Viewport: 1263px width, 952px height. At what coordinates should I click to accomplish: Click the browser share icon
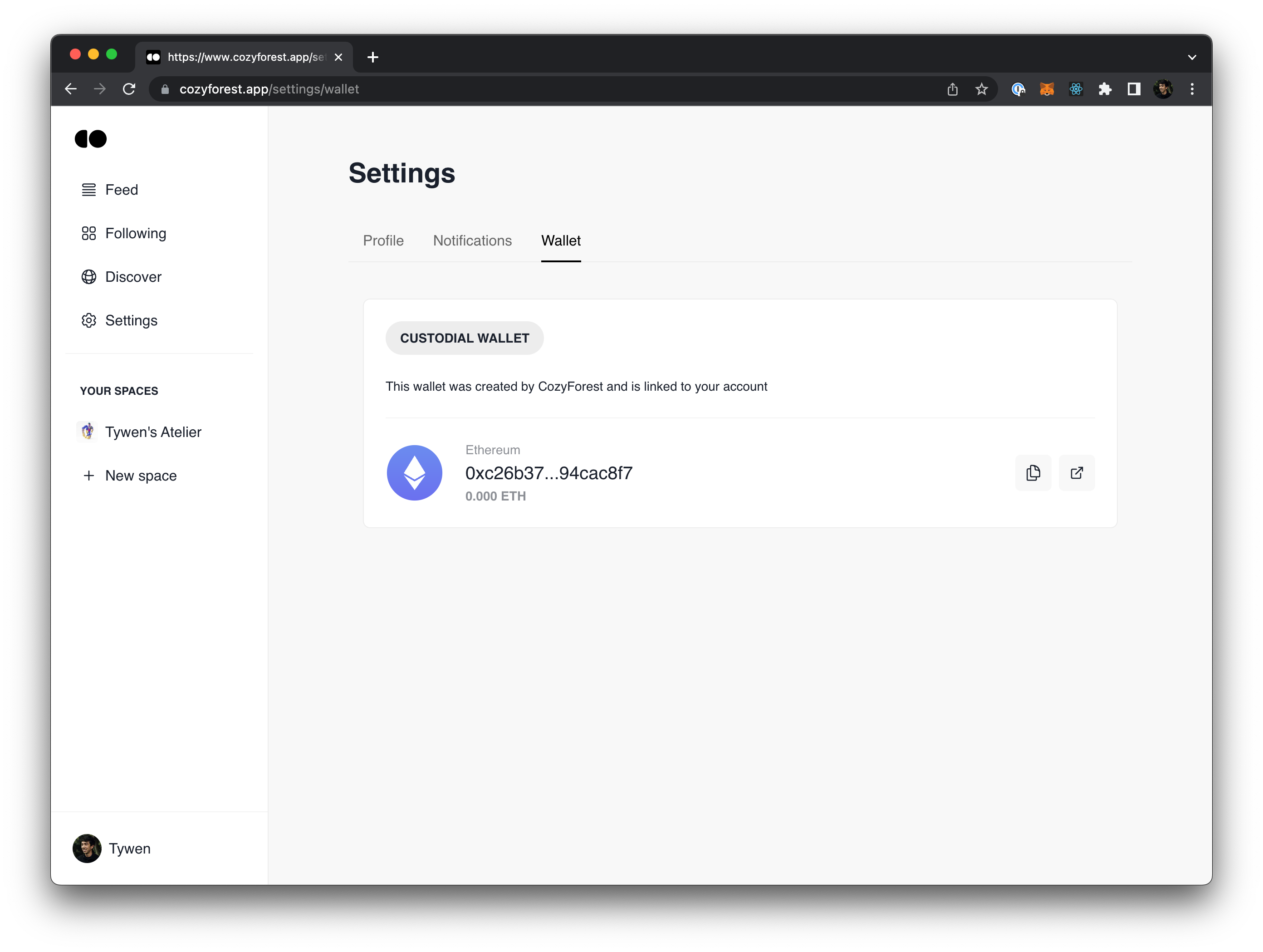click(952, 89)
